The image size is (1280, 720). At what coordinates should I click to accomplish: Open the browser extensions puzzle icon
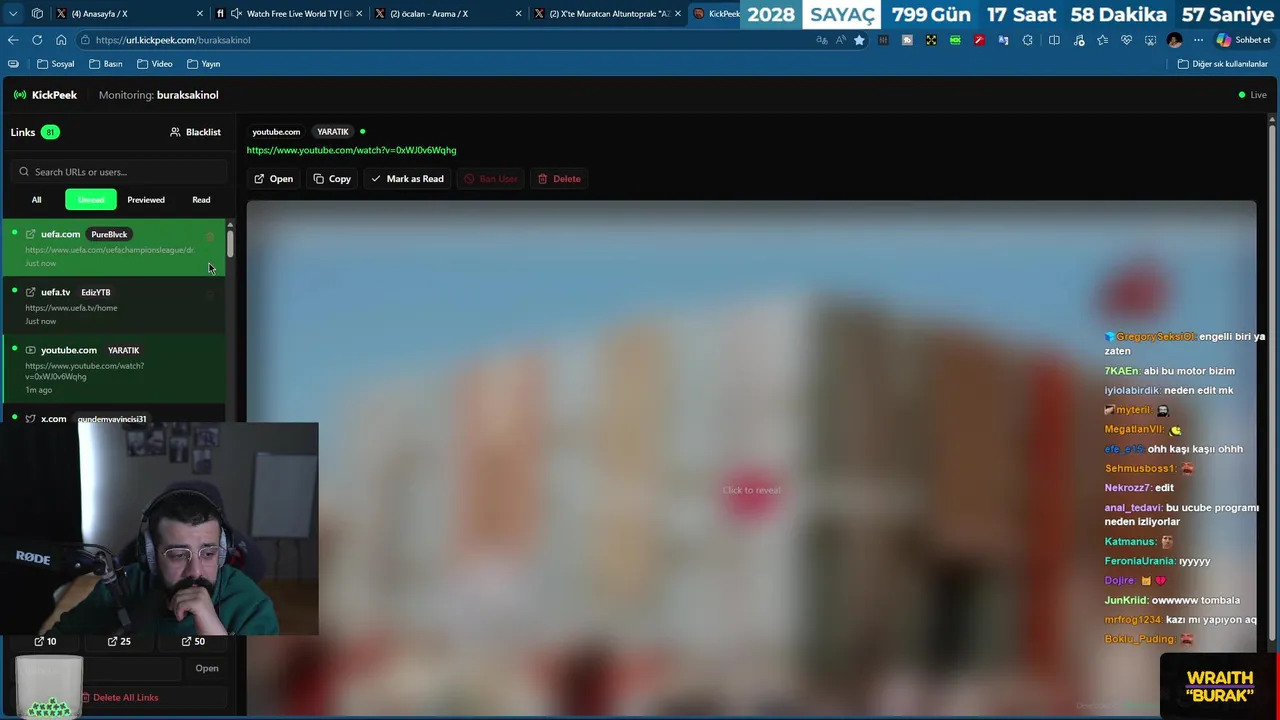pos(1027,40)
